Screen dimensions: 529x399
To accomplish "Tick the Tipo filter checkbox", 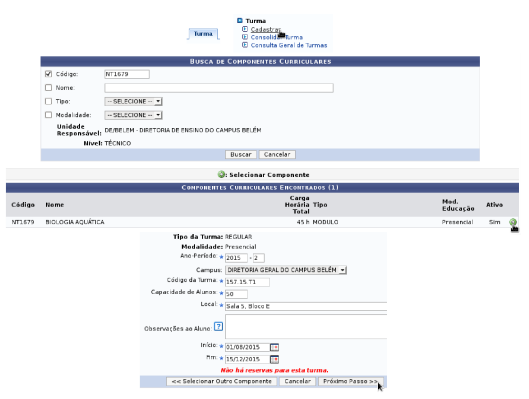I will pyautogui.click(x=48, y=101).
